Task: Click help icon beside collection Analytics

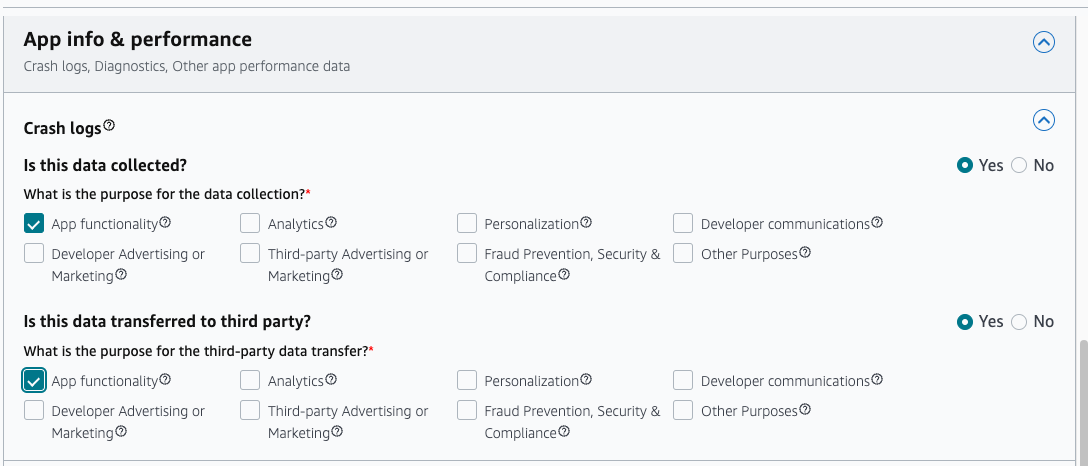Action: 331,223
